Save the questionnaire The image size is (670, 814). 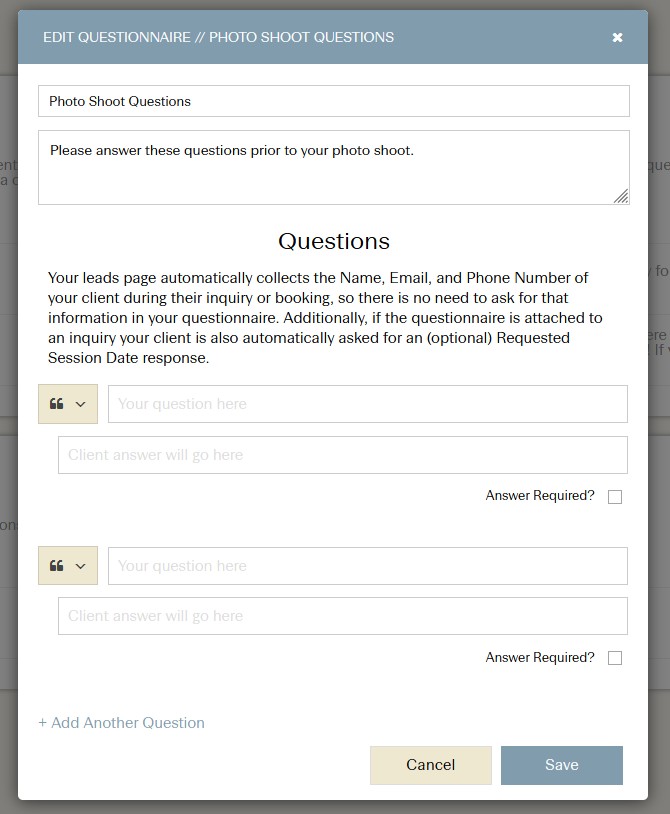pyautogui.click(x=562, y=765)
